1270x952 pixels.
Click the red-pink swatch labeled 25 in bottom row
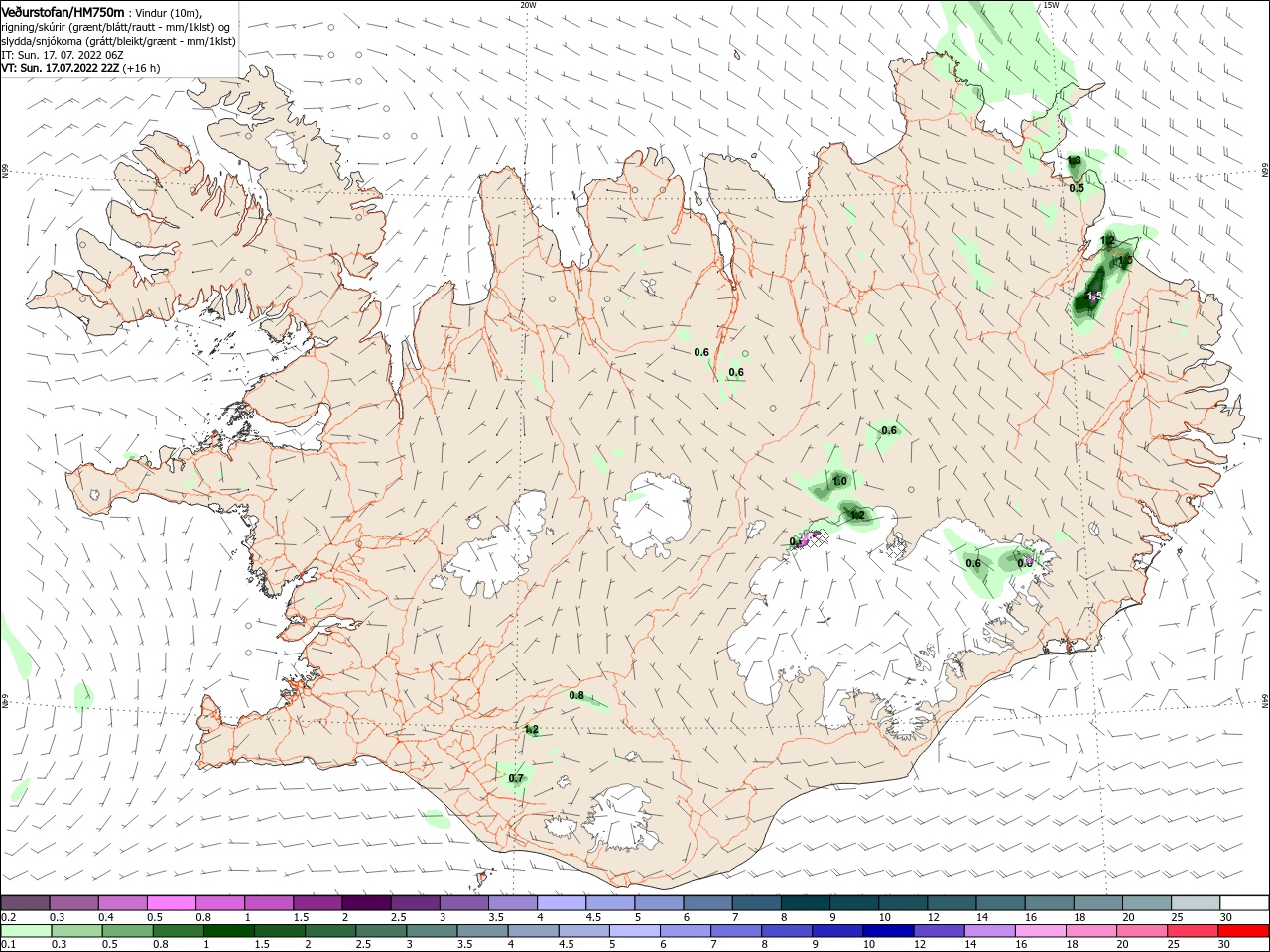(x=1193, y=931)
